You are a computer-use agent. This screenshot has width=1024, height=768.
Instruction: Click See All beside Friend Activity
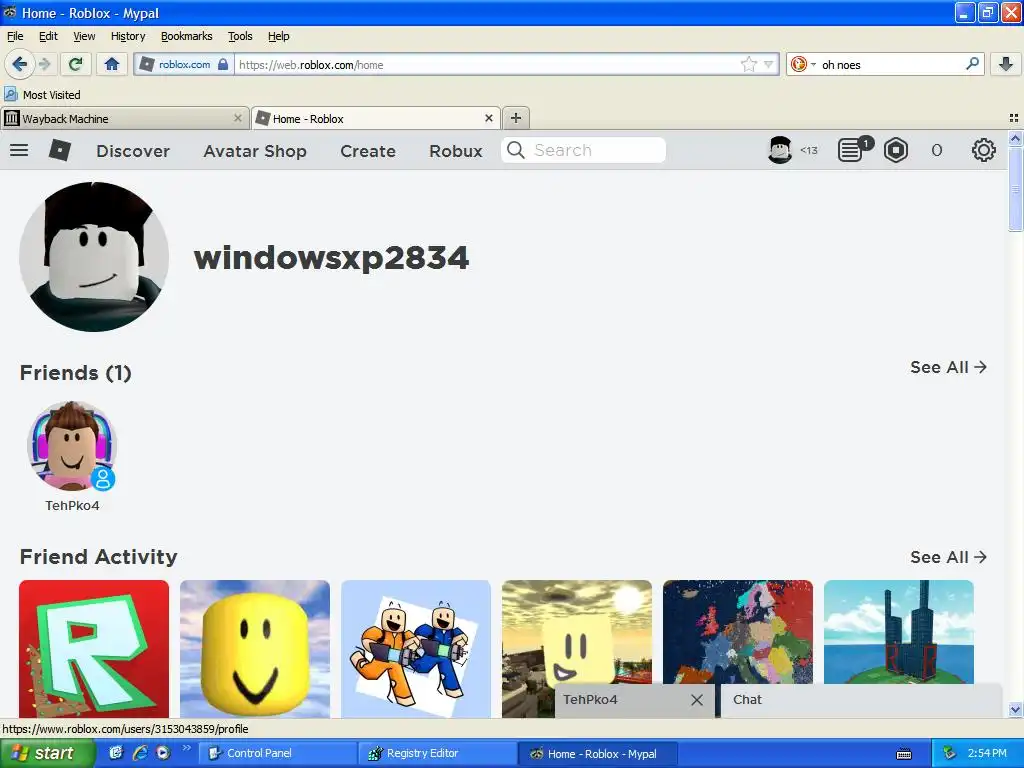(948, 557)
